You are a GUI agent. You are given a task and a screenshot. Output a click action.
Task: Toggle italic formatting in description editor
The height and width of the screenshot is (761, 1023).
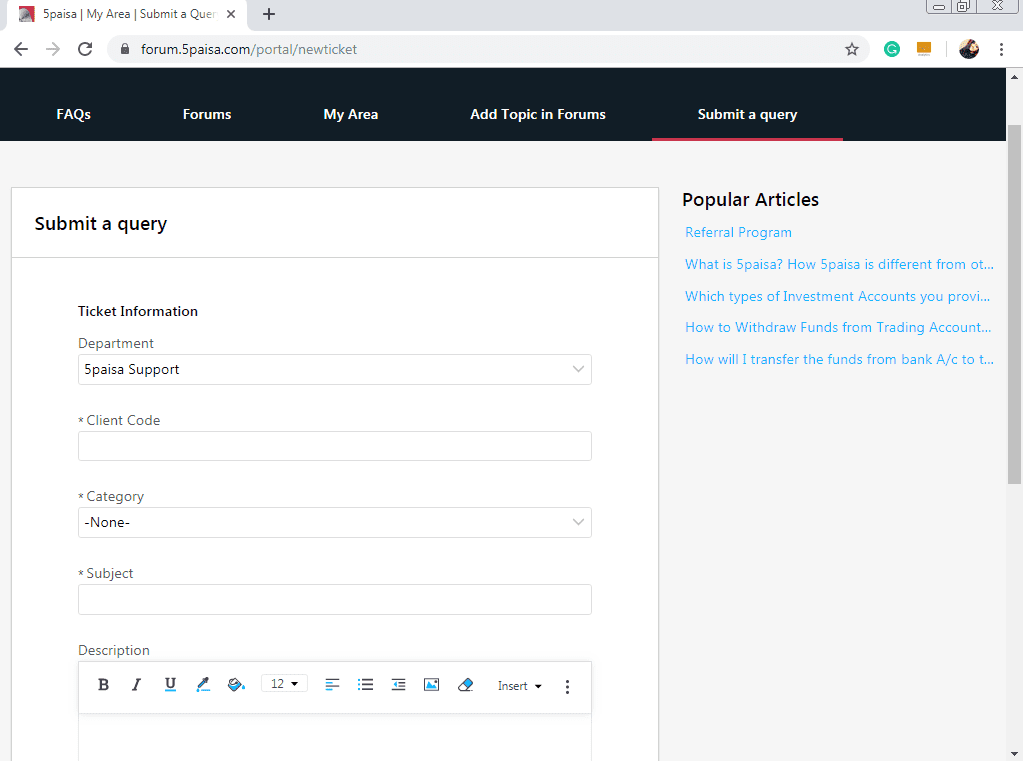pyautogui.click(x=136, y=685)
